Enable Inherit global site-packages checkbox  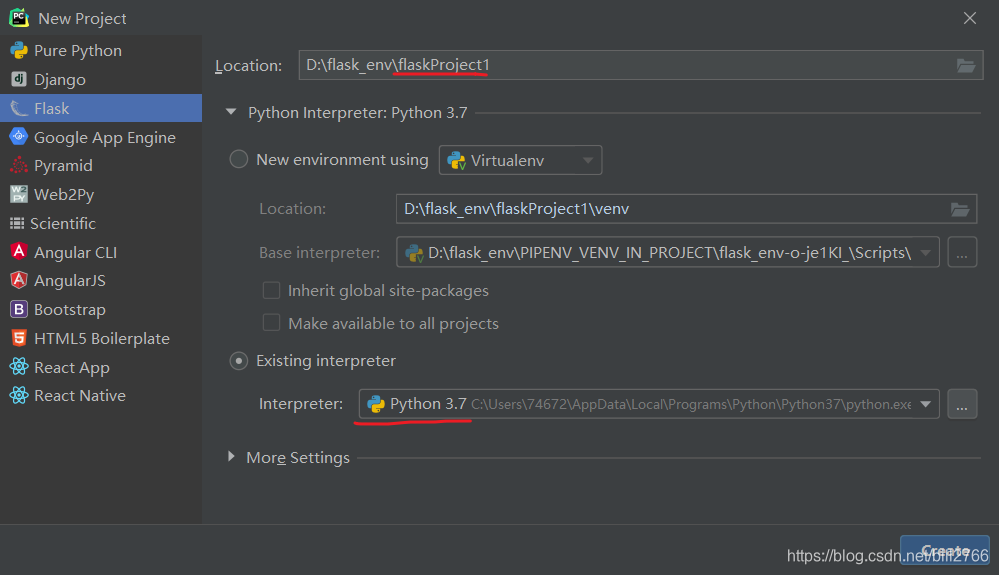tap(271, 290)
